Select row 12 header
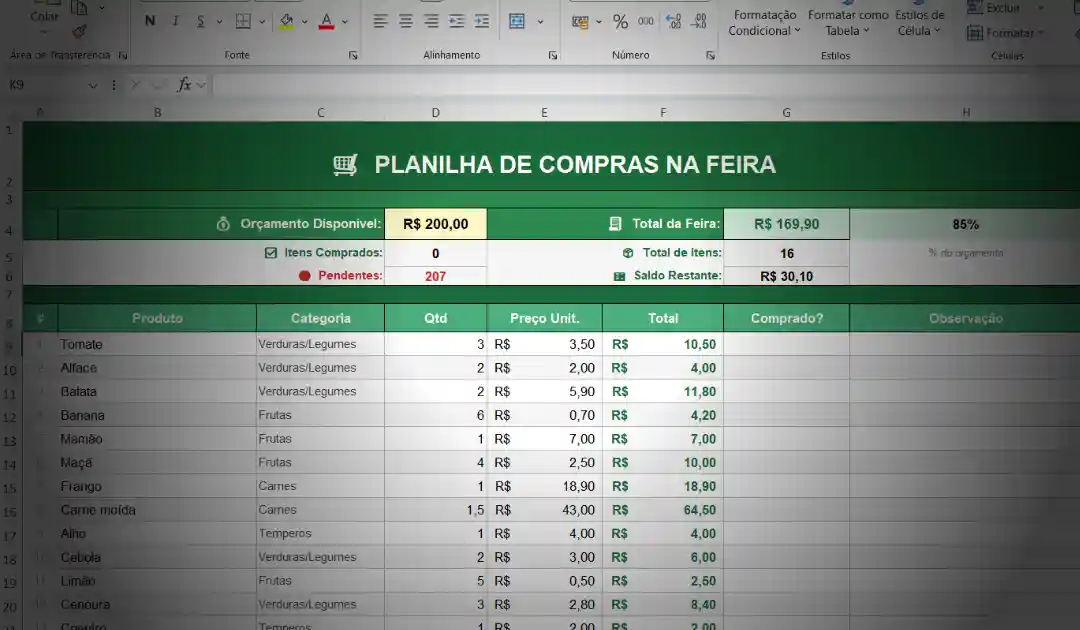This screenshot has height=630, width=1080. pyautogui.click(x=10, y=417)
